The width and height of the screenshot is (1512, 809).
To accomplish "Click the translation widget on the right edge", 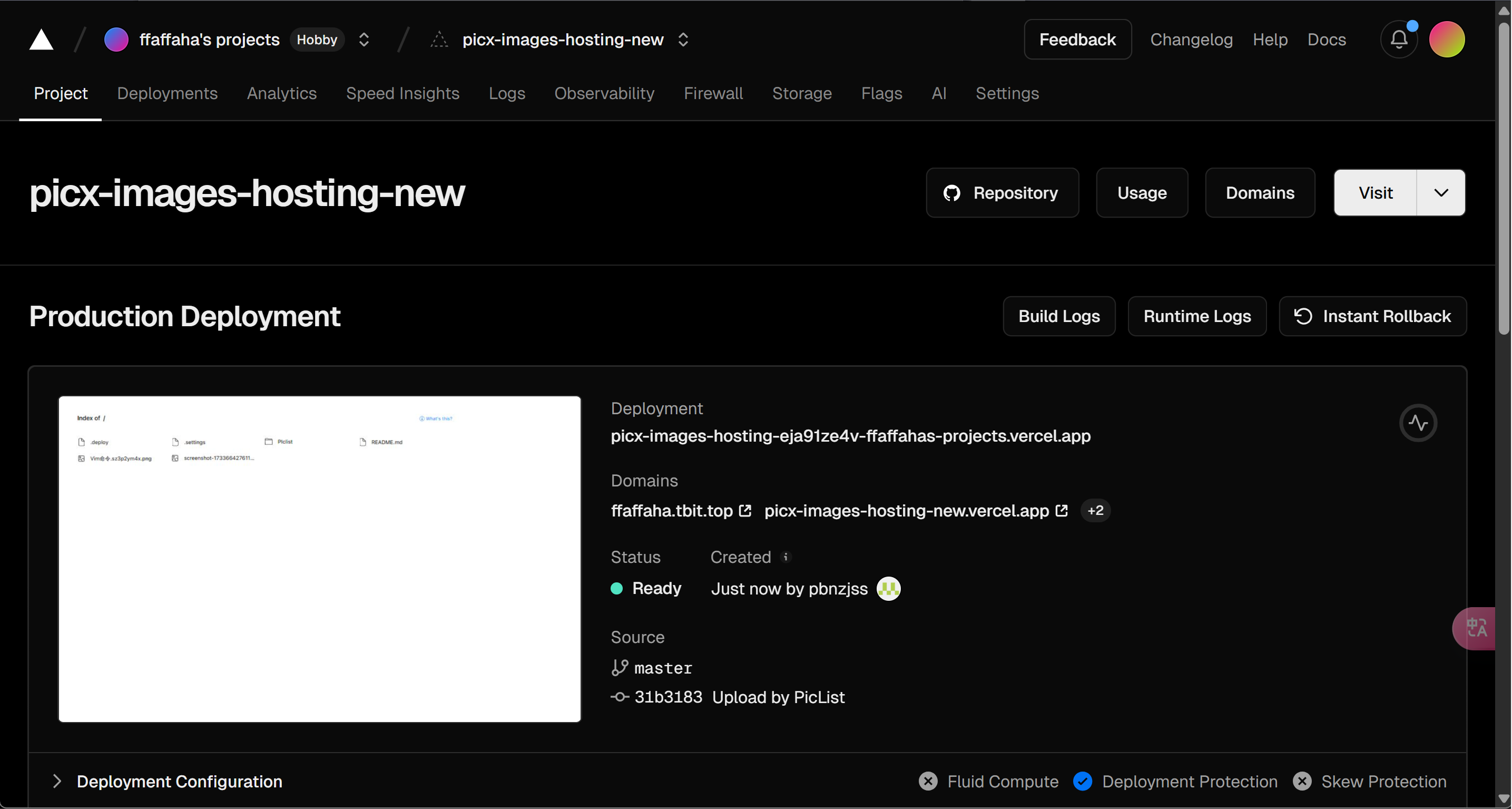I will pyautogui.click(x=1475, y=628).
